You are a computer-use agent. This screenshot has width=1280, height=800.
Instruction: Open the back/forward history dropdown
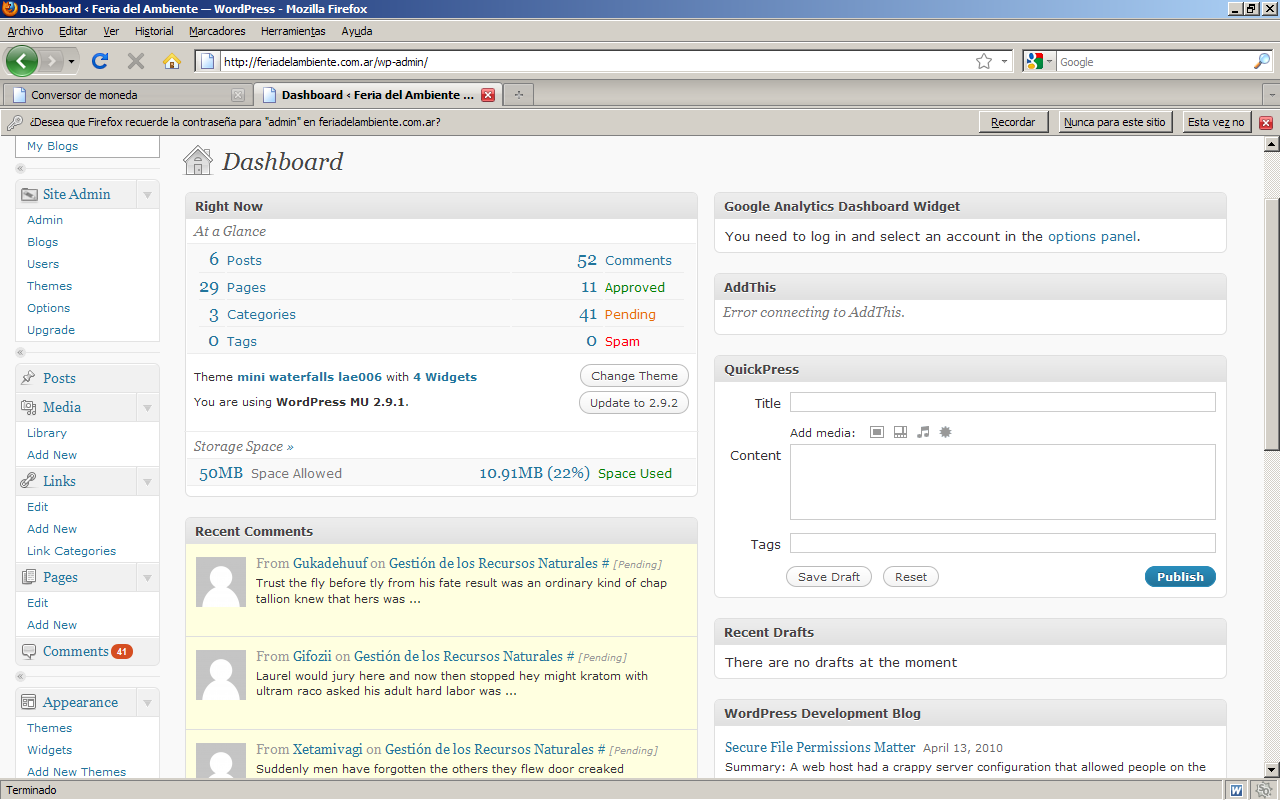71,61
